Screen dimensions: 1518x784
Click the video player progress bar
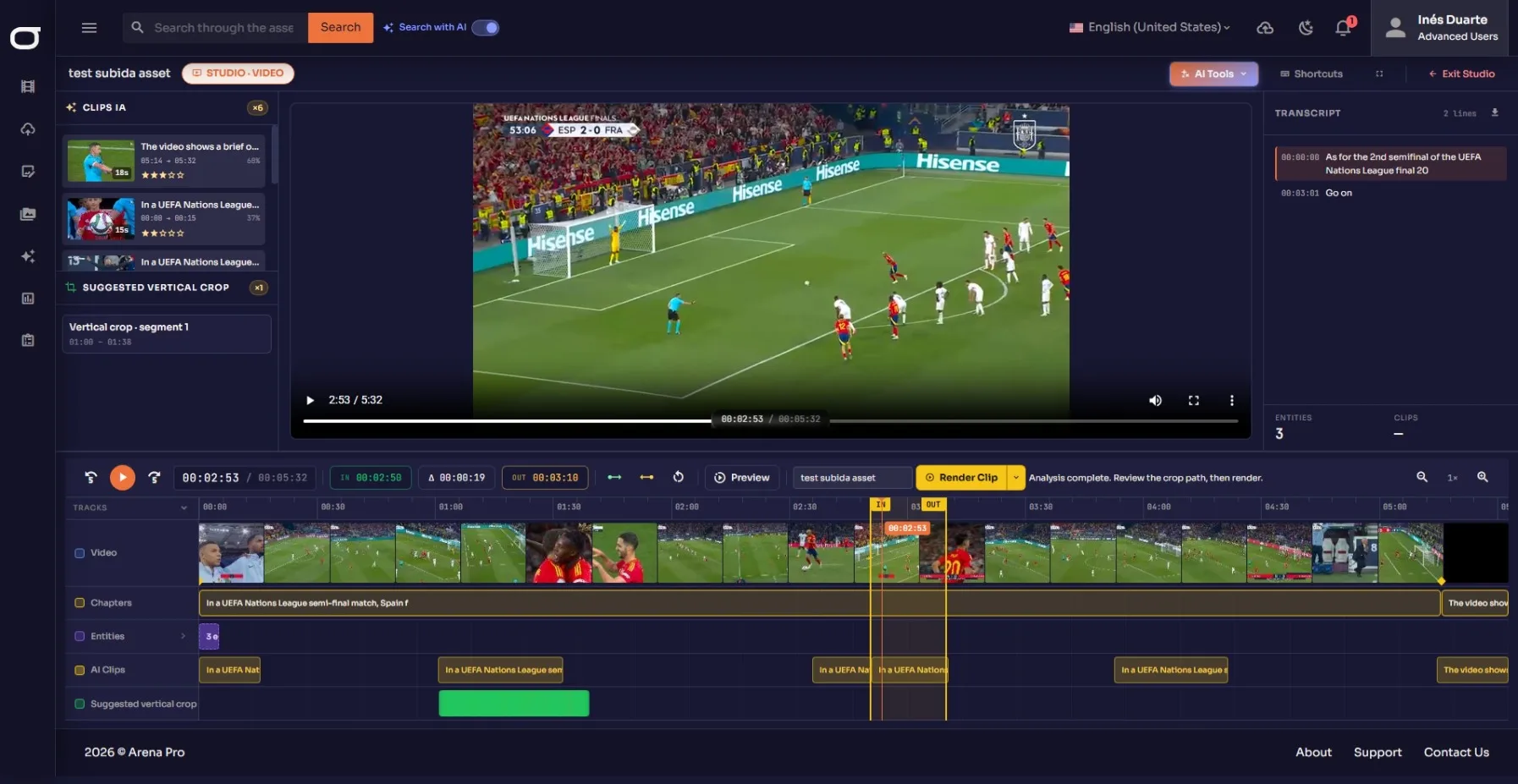(770, 420)
